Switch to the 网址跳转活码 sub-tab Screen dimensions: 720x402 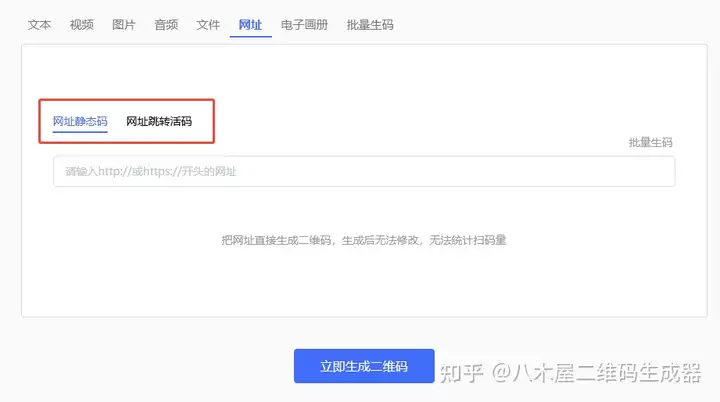point(159,121)
